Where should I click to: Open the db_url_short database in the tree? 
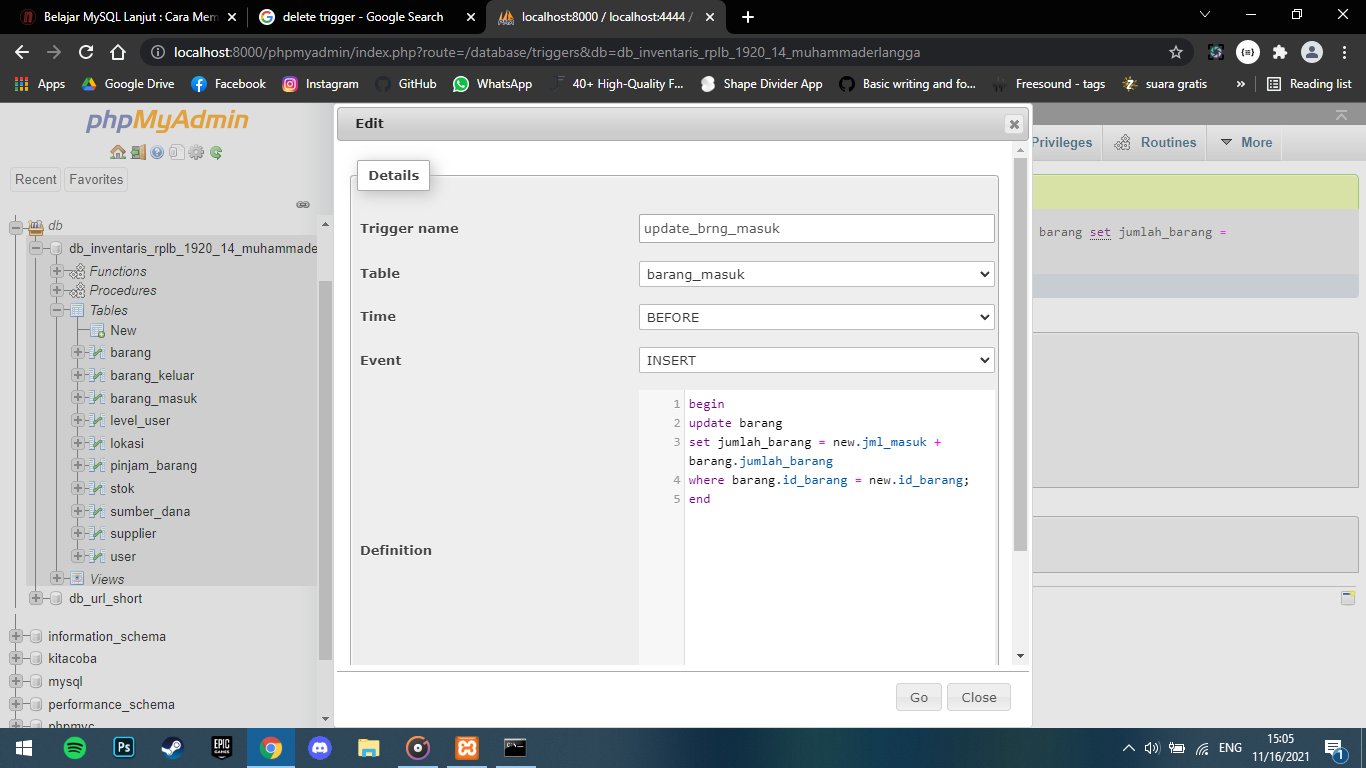[105, 598]
